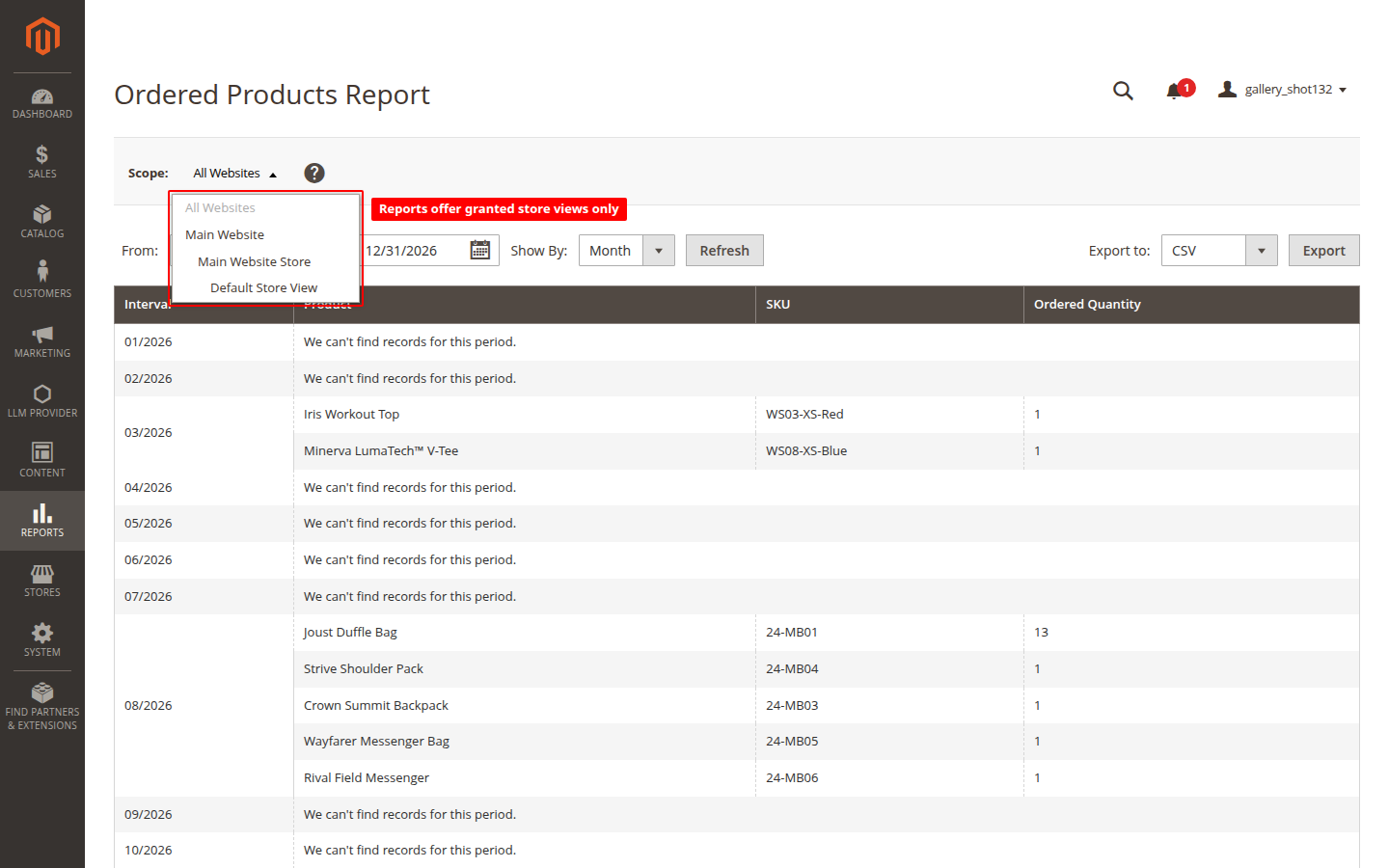The image size is (1389, 868).
Task: Click the Export button
Action: click(x=1323, y=251)
